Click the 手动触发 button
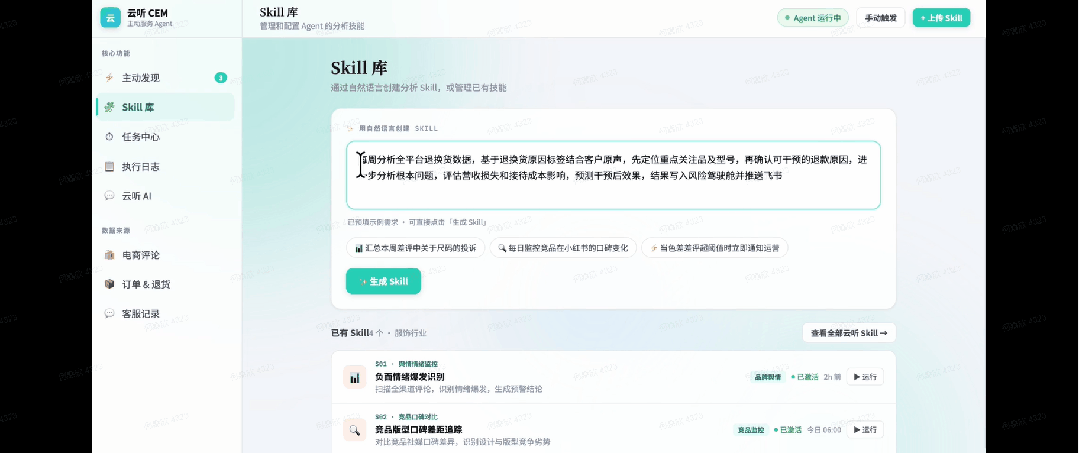1079x453 pixels. [881, 17]
